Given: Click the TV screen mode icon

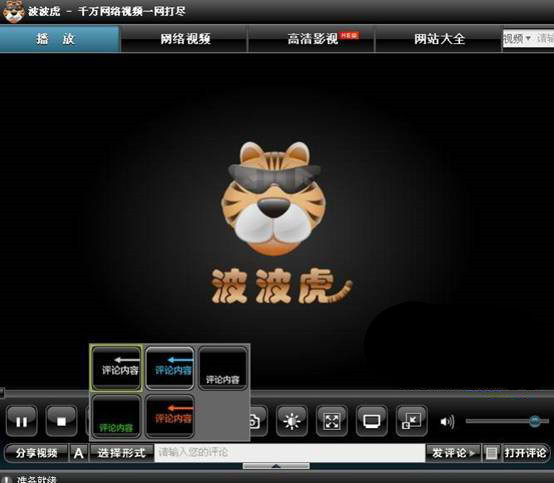Looking at the screenshot, I should [372, 421].
